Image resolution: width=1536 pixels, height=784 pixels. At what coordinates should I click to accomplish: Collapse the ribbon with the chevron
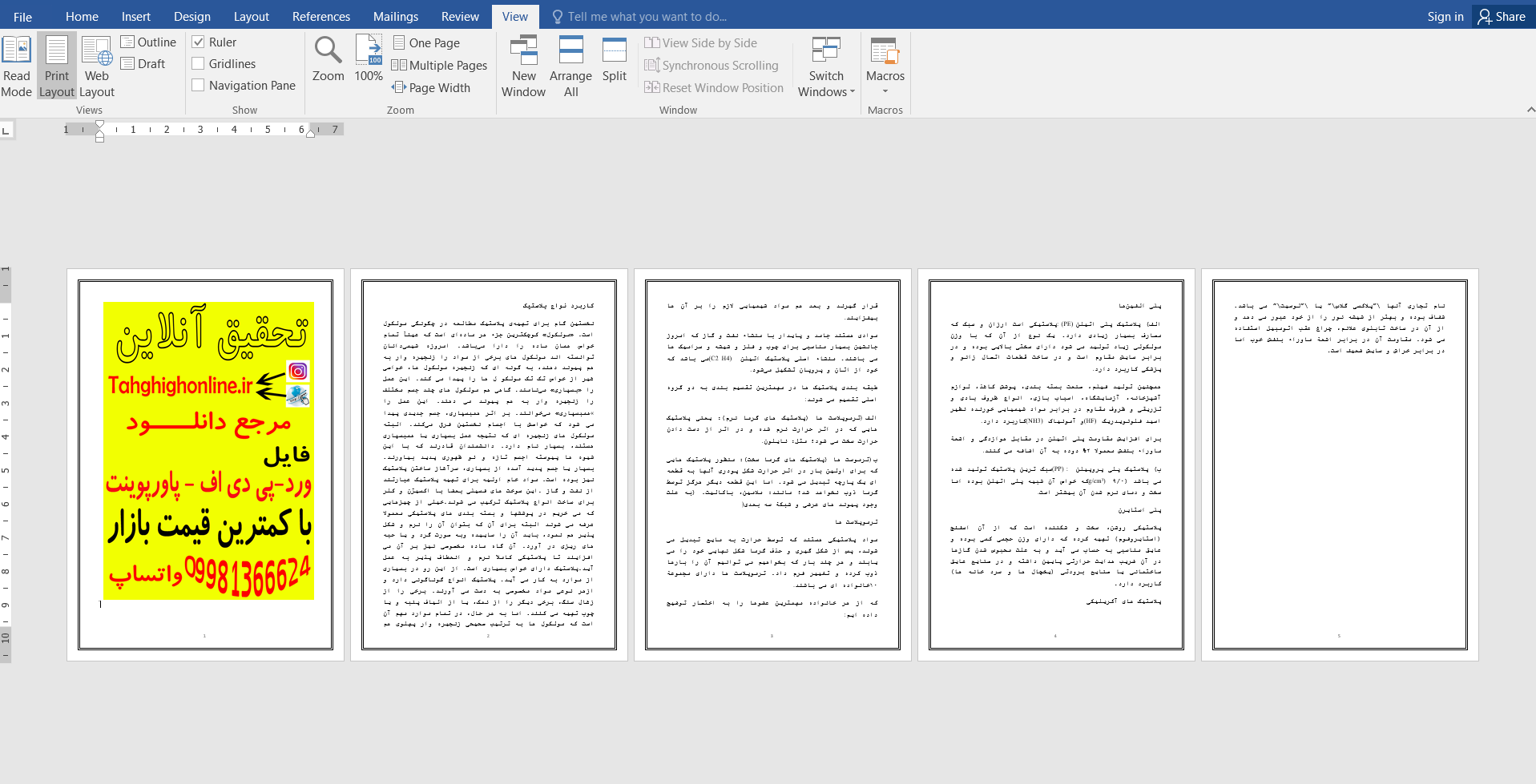[x=1530, y=110]
